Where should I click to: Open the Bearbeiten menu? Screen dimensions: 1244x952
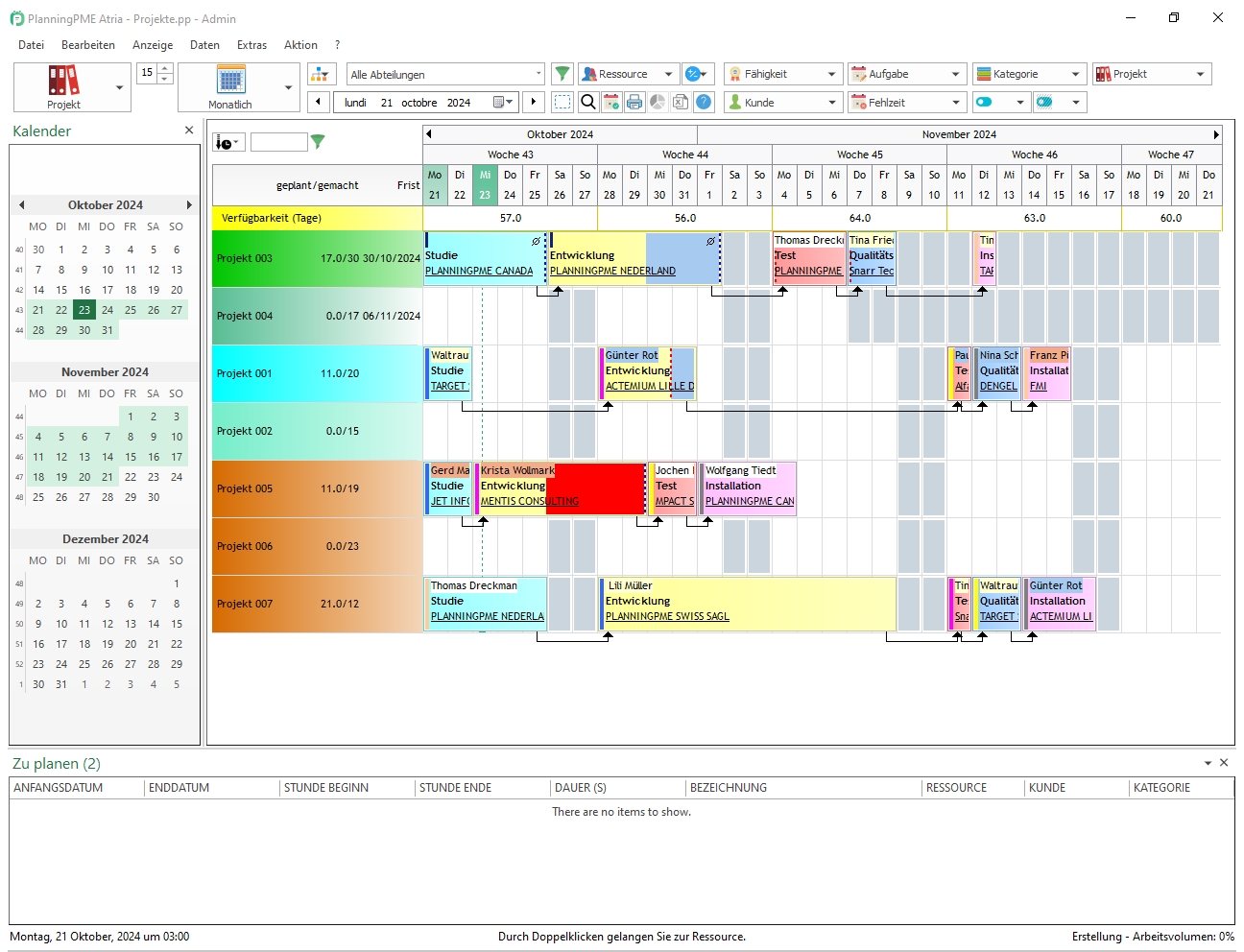88,45
